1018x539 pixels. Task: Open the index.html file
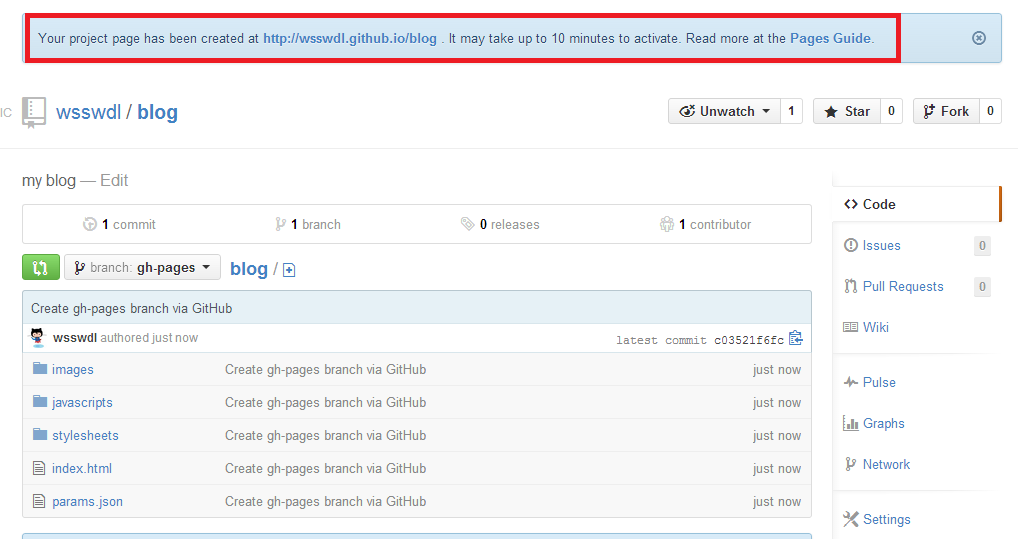[x=81, y=469]
